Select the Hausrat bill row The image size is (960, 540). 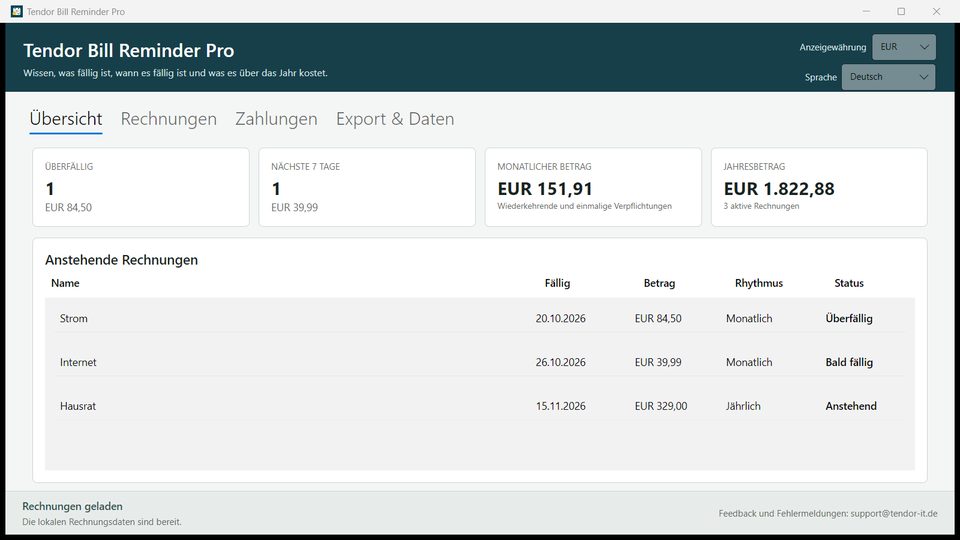pos(480,406)
